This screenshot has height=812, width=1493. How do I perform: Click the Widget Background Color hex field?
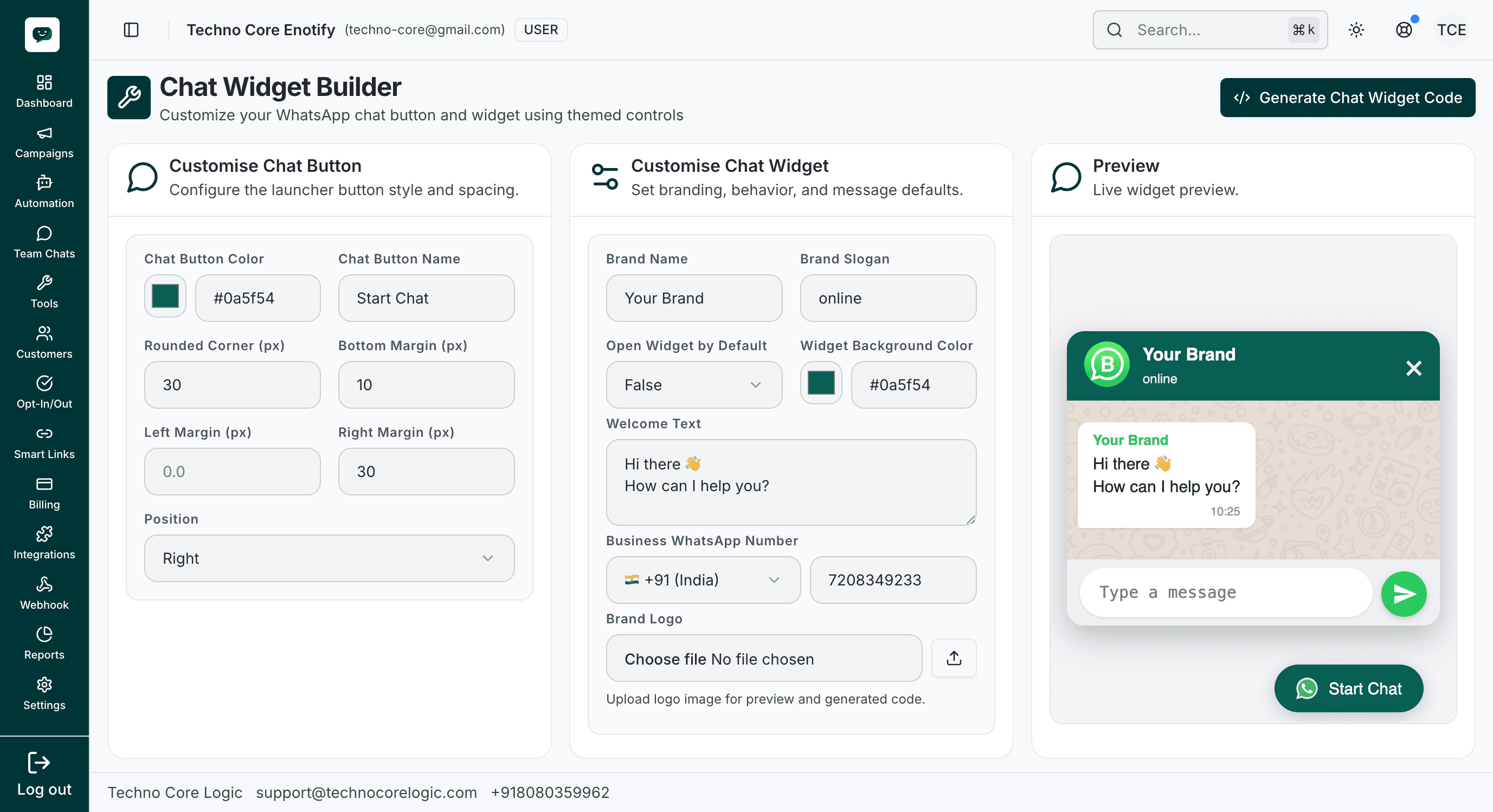click(913, 385)
